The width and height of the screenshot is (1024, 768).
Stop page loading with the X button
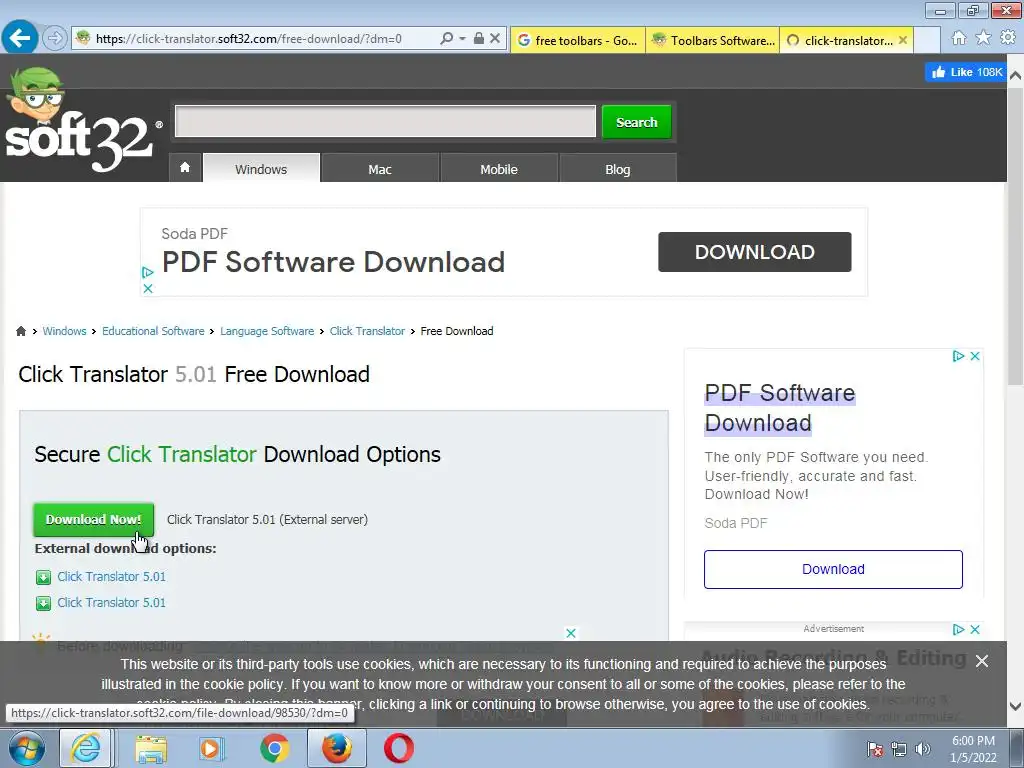coord(495,39)
